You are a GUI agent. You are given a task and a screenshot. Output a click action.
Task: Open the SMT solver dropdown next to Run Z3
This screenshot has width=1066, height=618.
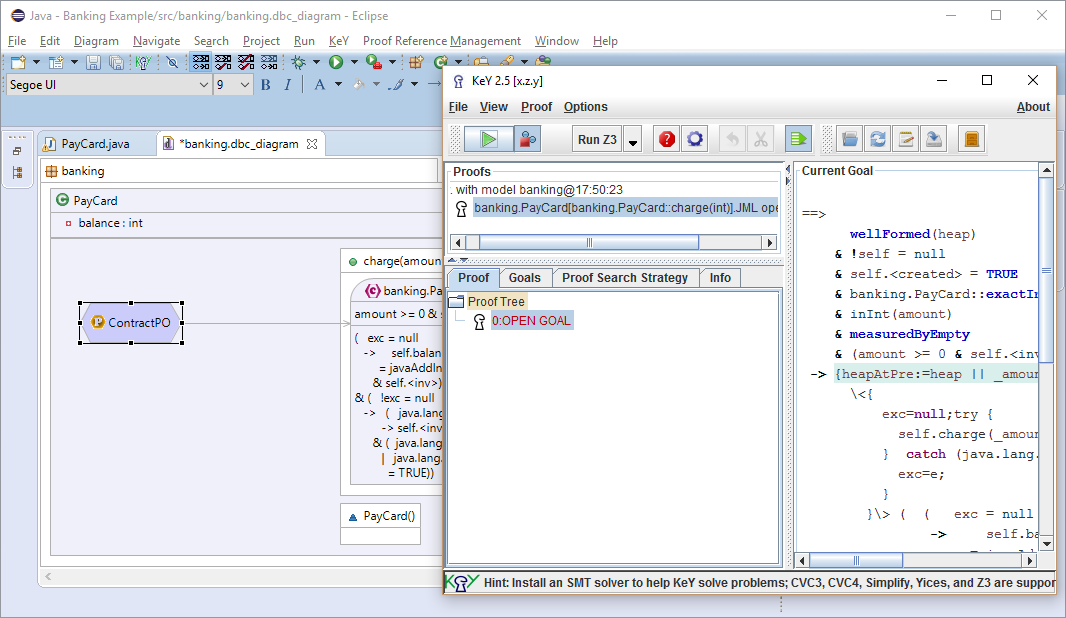point(633,141)
